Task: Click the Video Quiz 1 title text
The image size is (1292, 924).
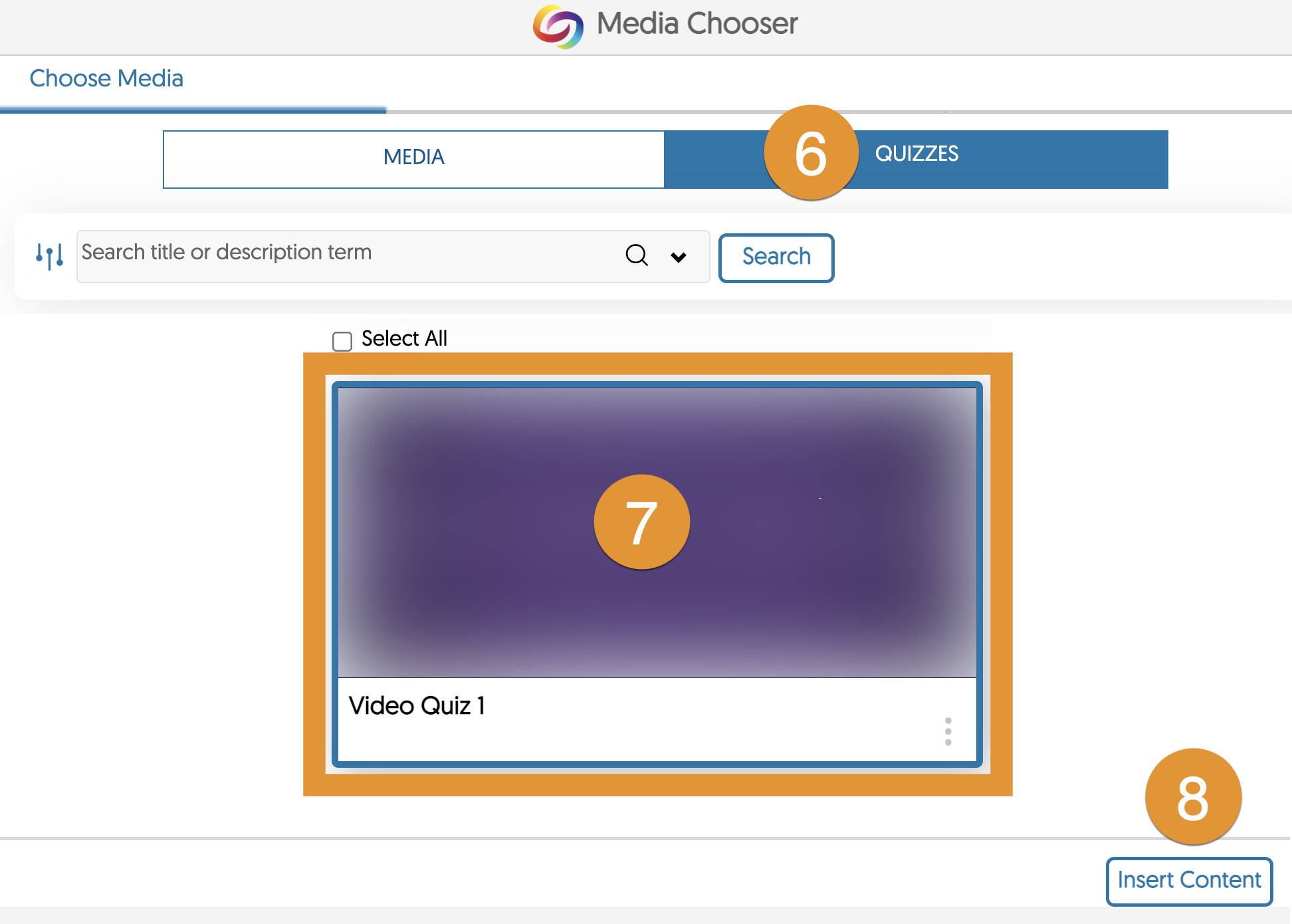Action: tap(417, 705)
